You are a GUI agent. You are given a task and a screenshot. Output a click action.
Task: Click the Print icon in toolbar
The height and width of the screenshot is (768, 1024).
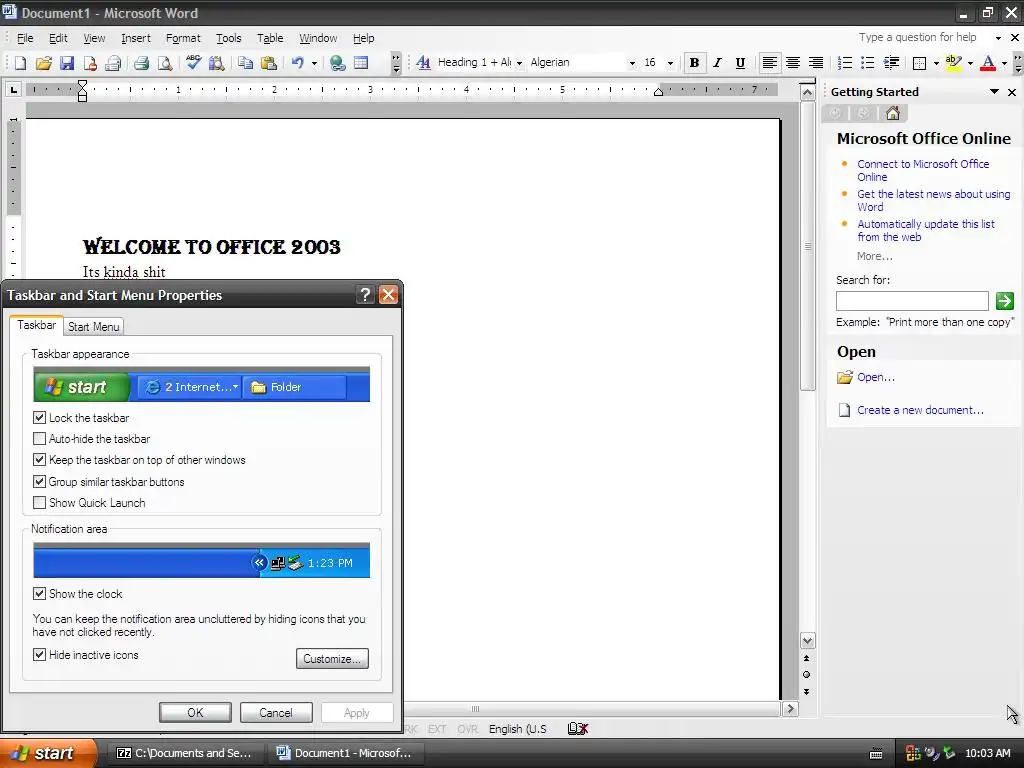(x=141, y=63)
